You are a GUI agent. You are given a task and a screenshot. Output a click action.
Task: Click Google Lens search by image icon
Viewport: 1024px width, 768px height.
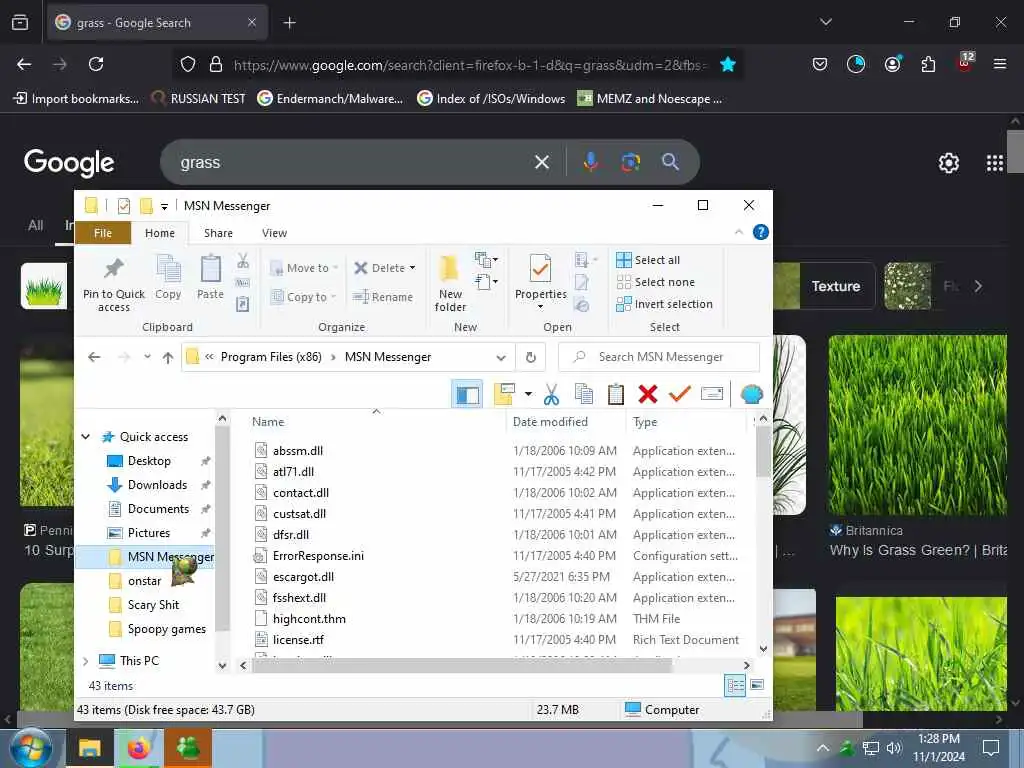point(630,162)
